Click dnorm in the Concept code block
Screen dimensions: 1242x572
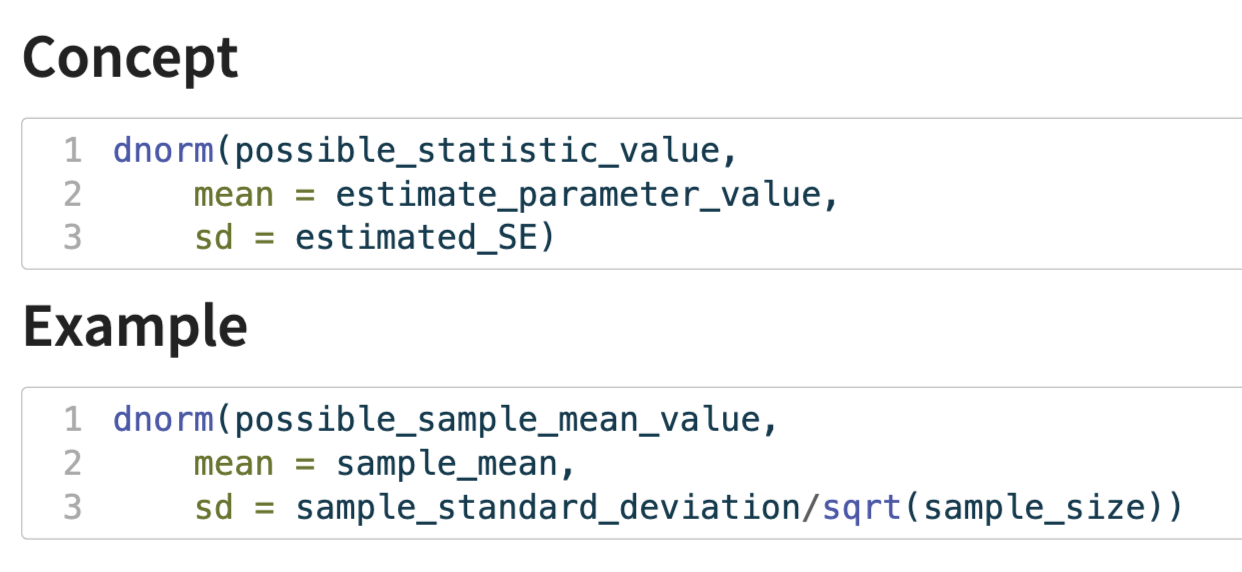point(163,150)
